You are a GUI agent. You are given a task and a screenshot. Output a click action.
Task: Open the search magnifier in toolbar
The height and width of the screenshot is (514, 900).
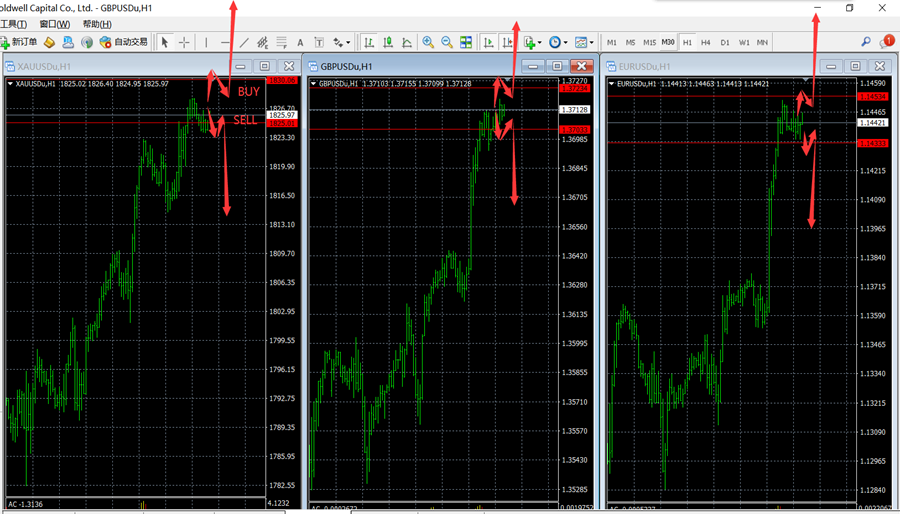click(866, 42)
